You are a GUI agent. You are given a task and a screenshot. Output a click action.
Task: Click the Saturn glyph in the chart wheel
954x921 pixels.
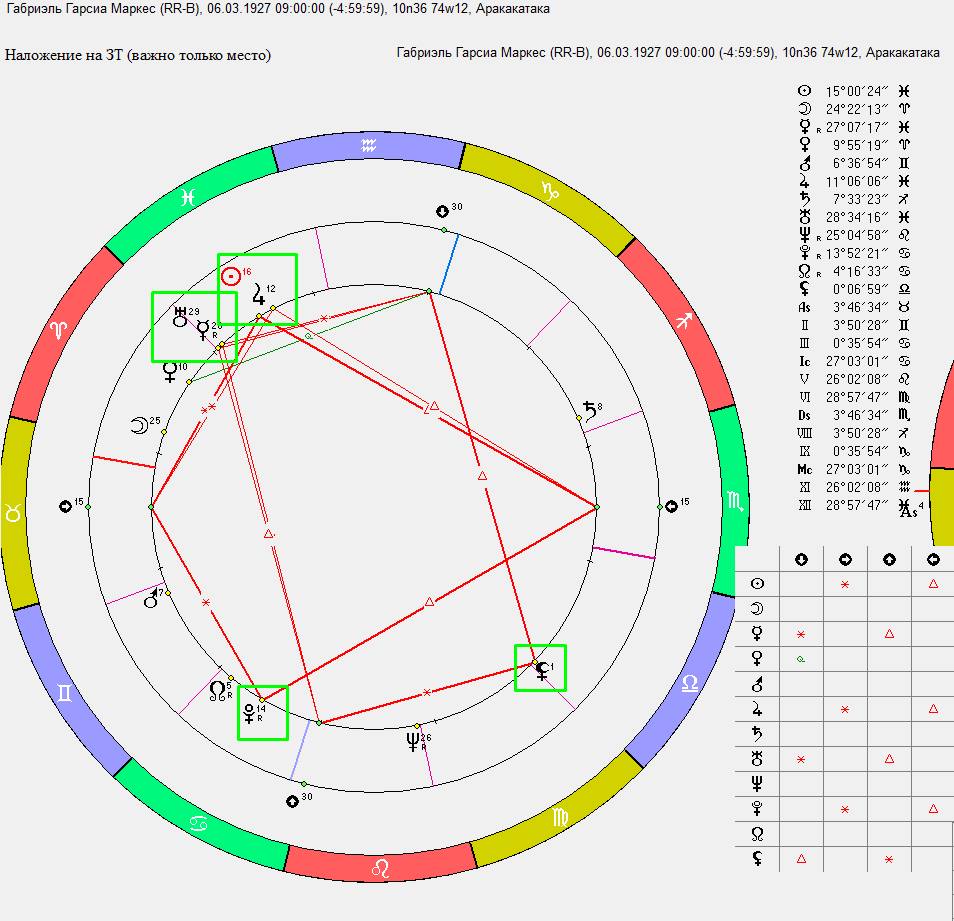click(590, 411)
